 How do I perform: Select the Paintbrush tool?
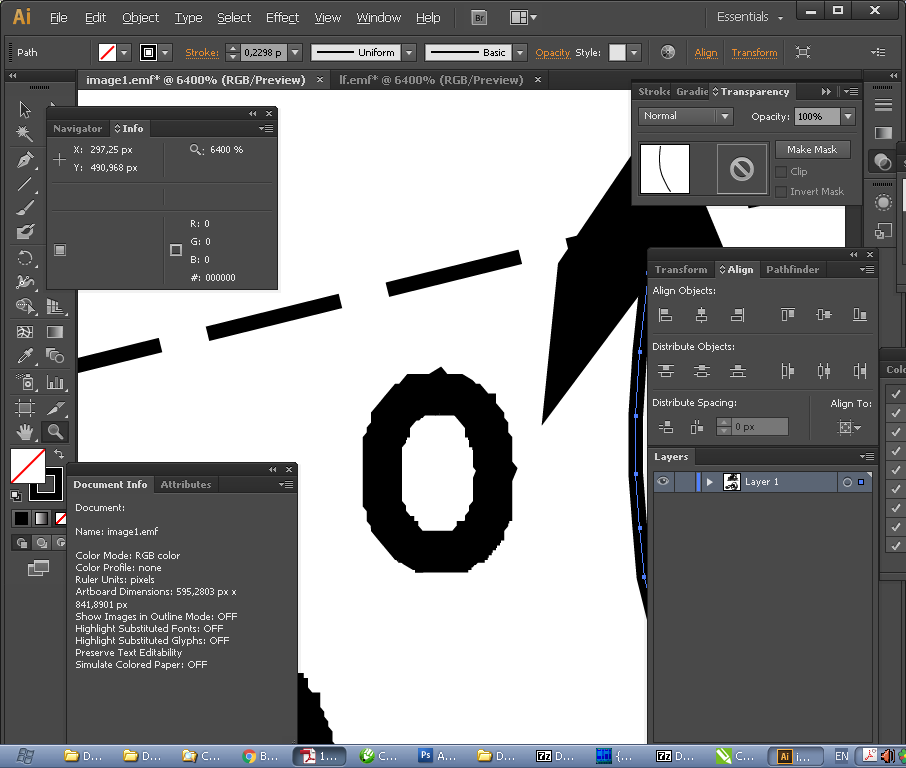click(24, 208)
